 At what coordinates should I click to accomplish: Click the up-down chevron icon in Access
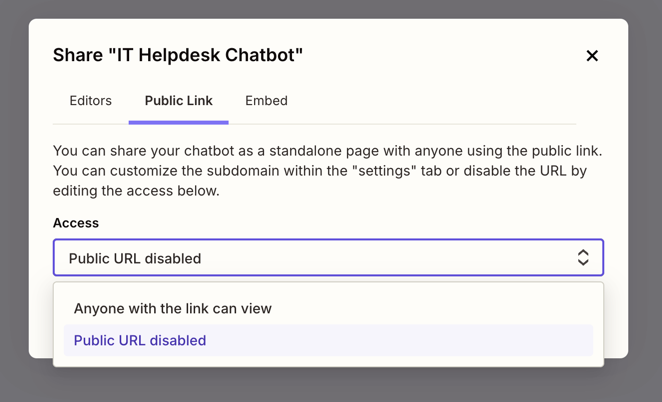click(x=583, y=258)
